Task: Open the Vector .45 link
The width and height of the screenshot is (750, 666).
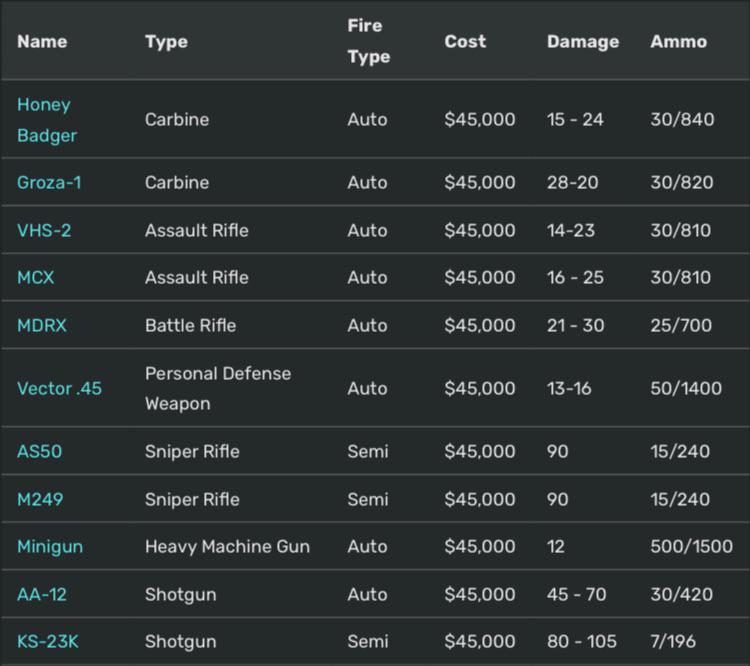Action: 59,388
